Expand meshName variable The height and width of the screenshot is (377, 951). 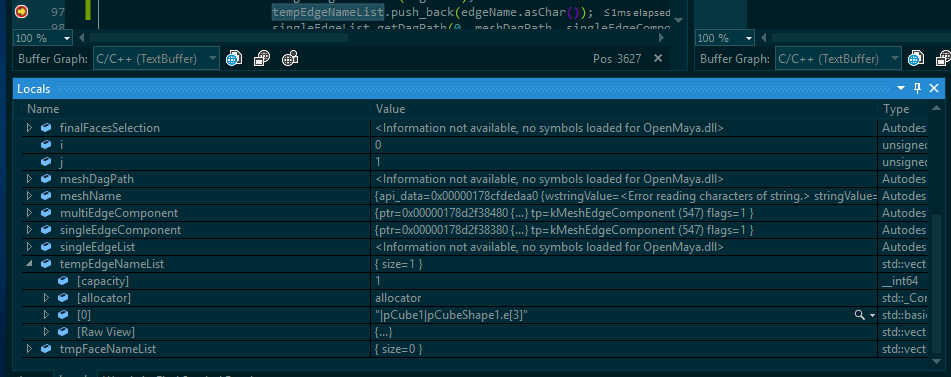click(x=29, y=196)
